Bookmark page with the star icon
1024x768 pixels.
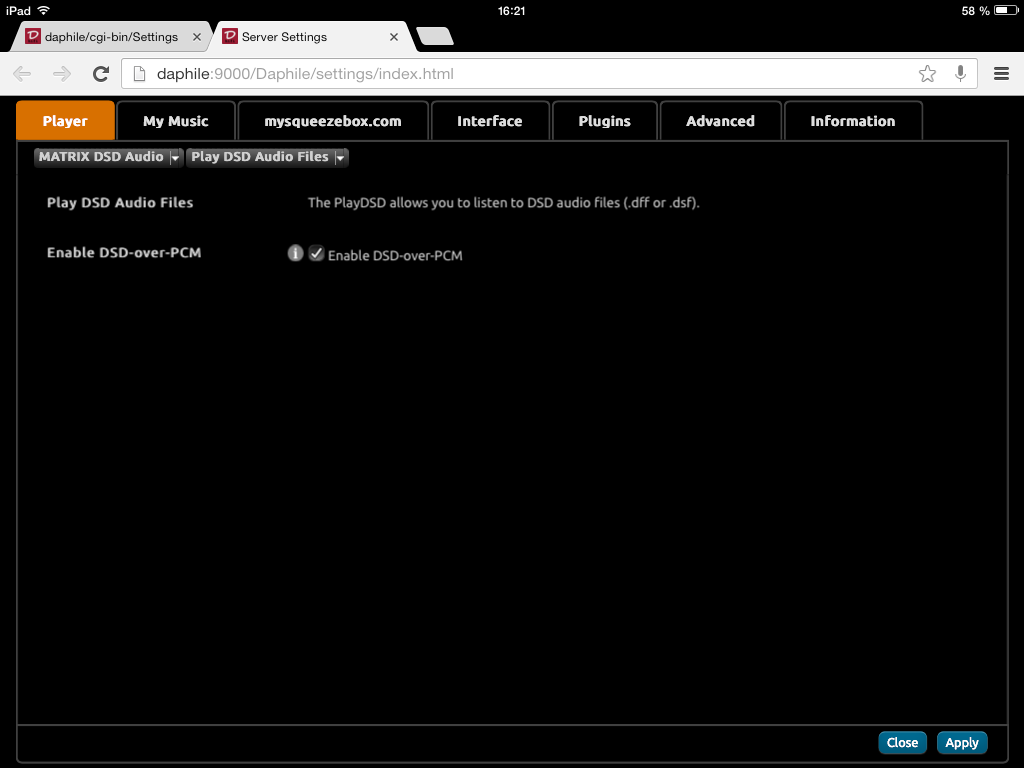click(927, 74)
